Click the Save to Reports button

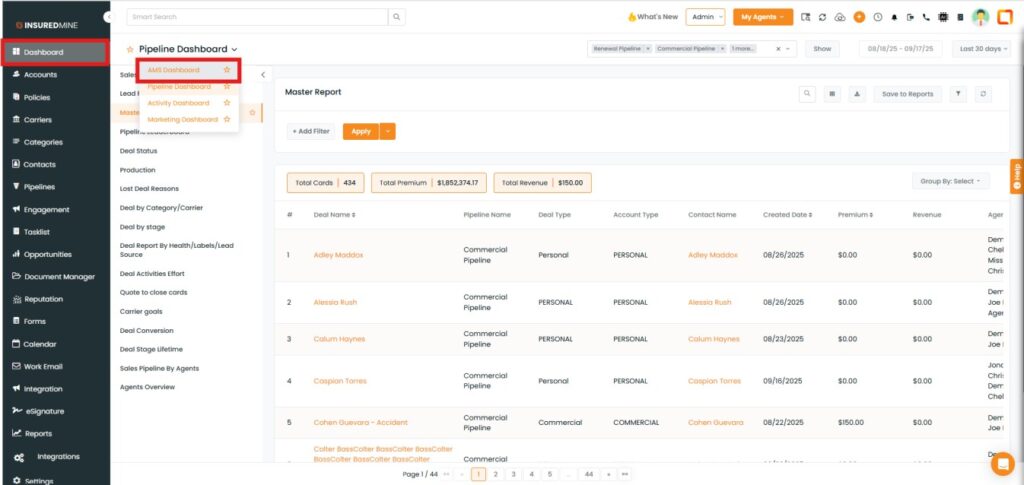[x=907, y=94]
